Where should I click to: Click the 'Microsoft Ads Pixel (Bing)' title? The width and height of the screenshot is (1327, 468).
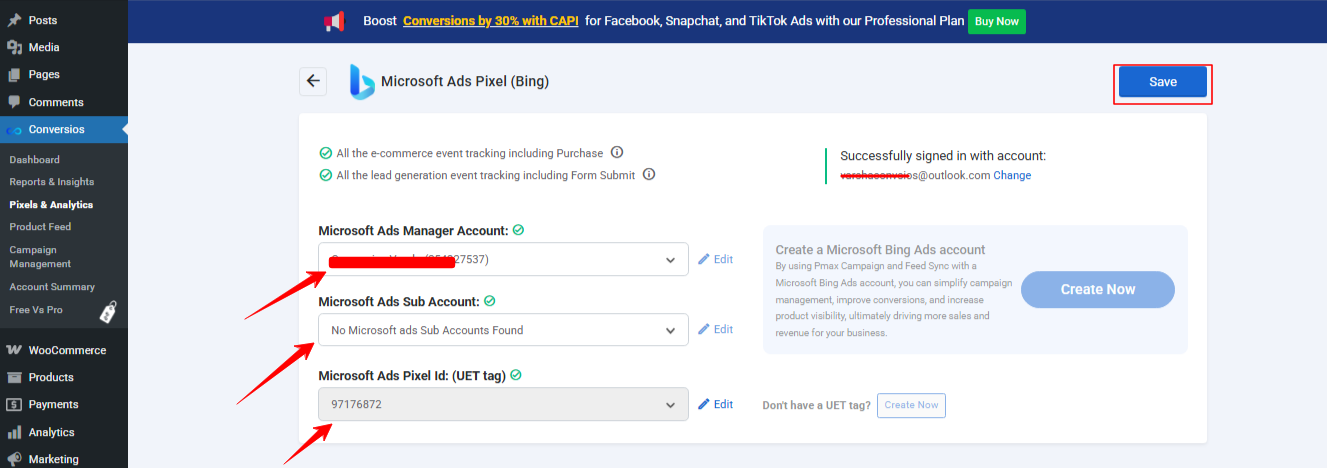(x=465, y=81)
